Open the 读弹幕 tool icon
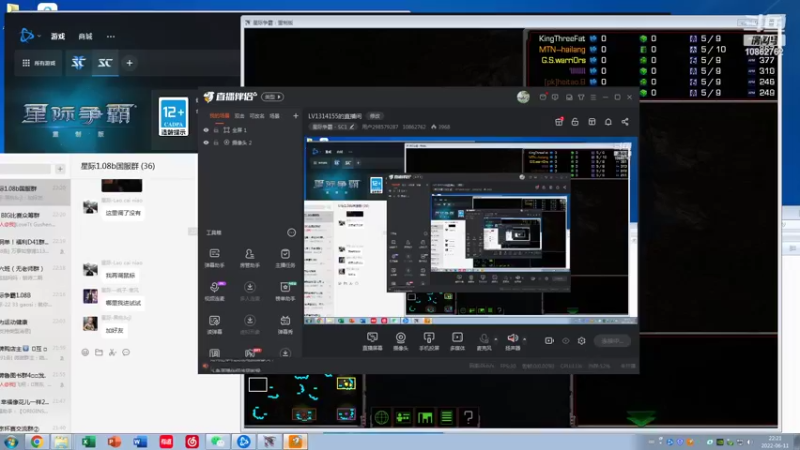Image resolution: width=800 pixels, height=450 pixels. tap(214, 324)
